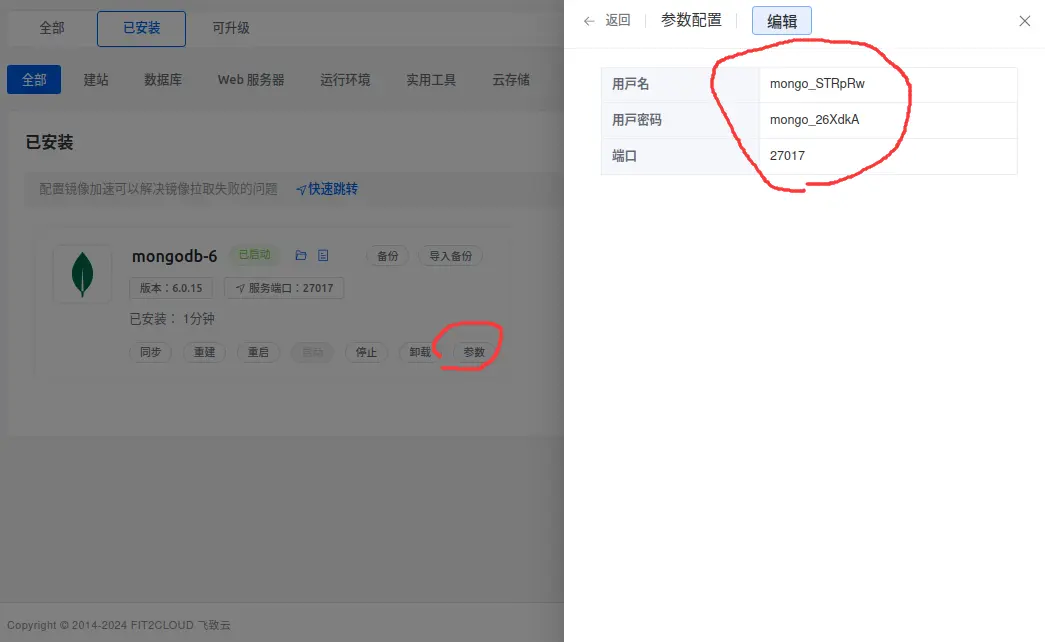Open parameters via the 参数 button
This screenshot has height=642, width=1045.
[x=473, y=352]
